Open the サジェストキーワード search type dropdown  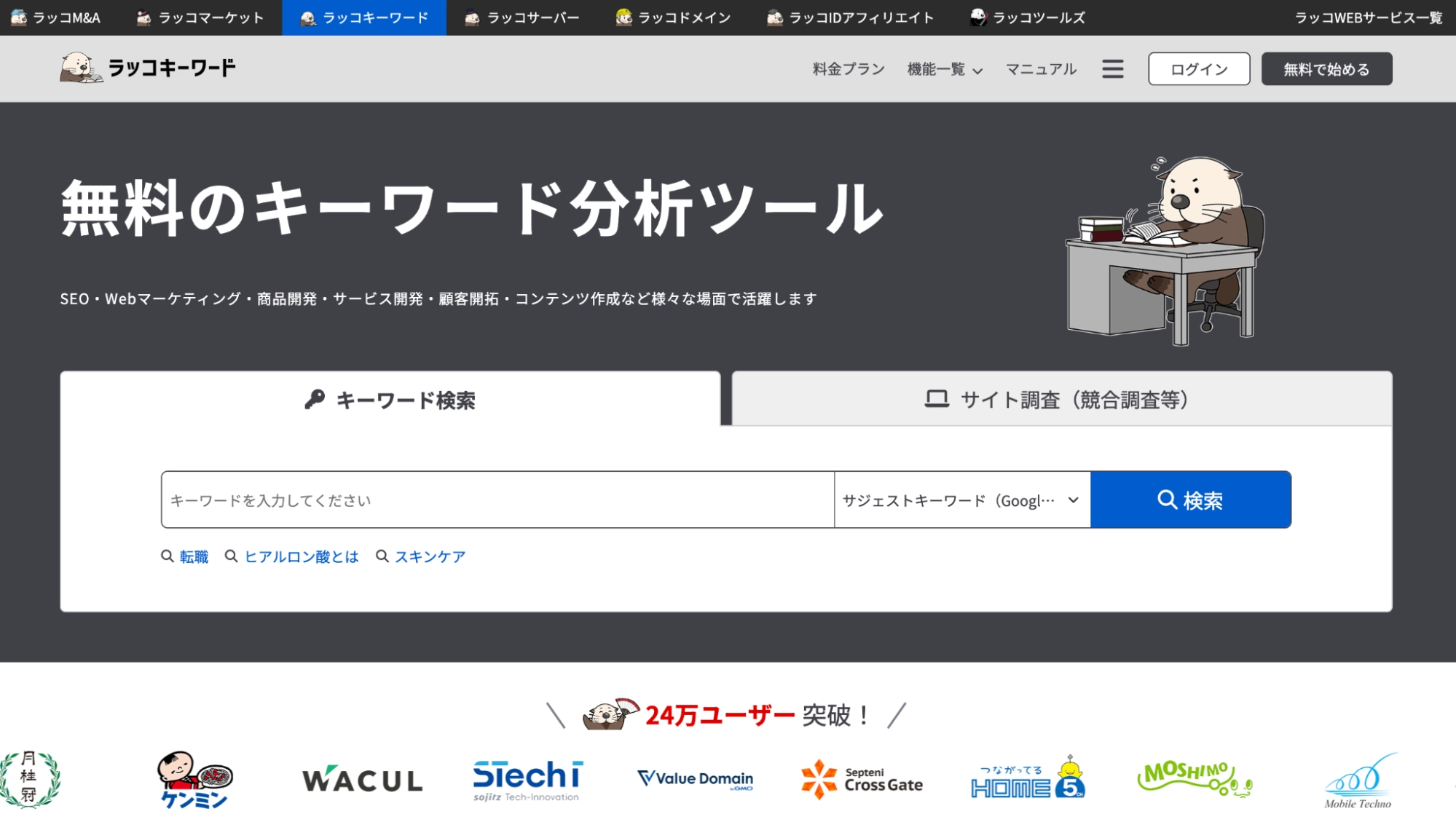tap(962, 499)
